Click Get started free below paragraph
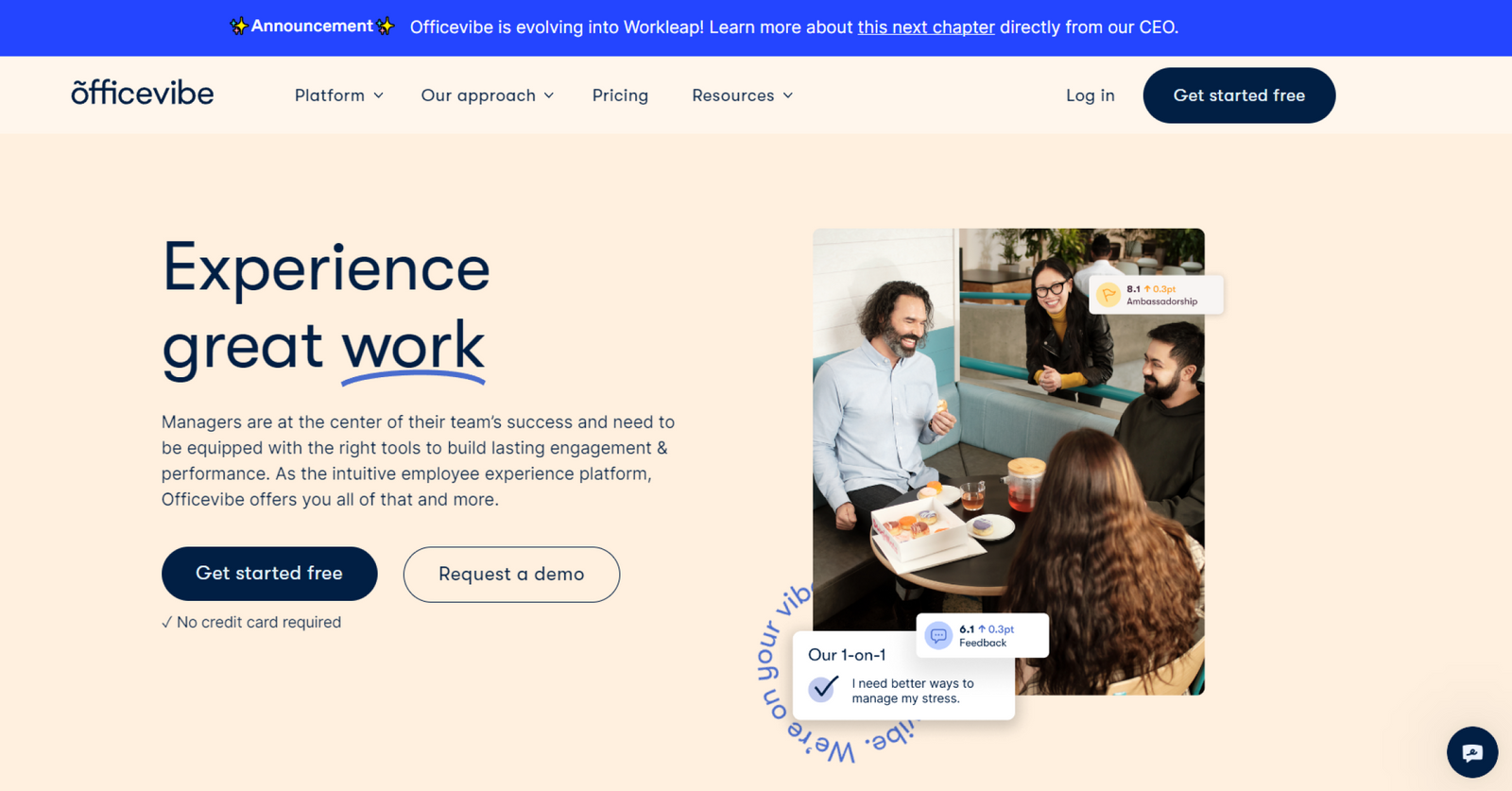Screen dimensions: 1512x791 (269, 574)
